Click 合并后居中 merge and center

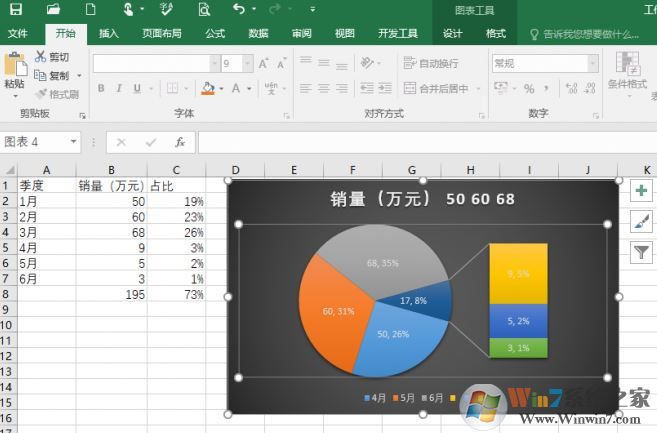436,88
